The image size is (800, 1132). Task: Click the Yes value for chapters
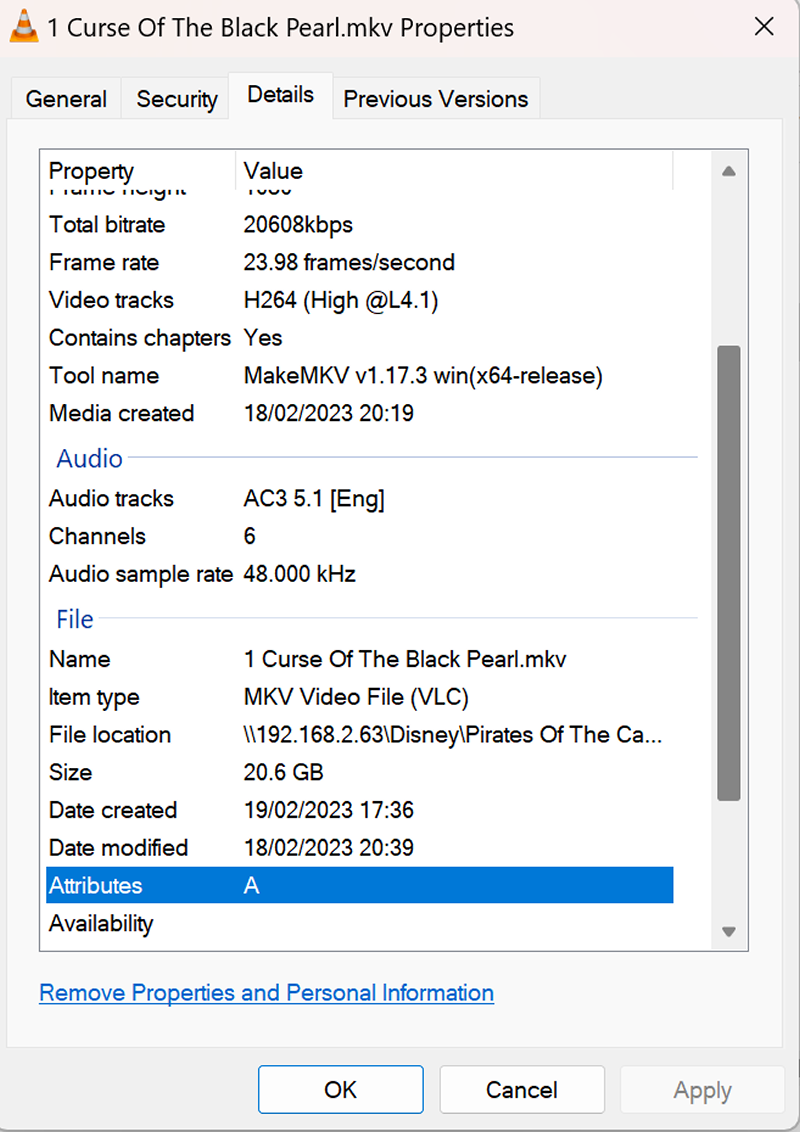point(263,338)
